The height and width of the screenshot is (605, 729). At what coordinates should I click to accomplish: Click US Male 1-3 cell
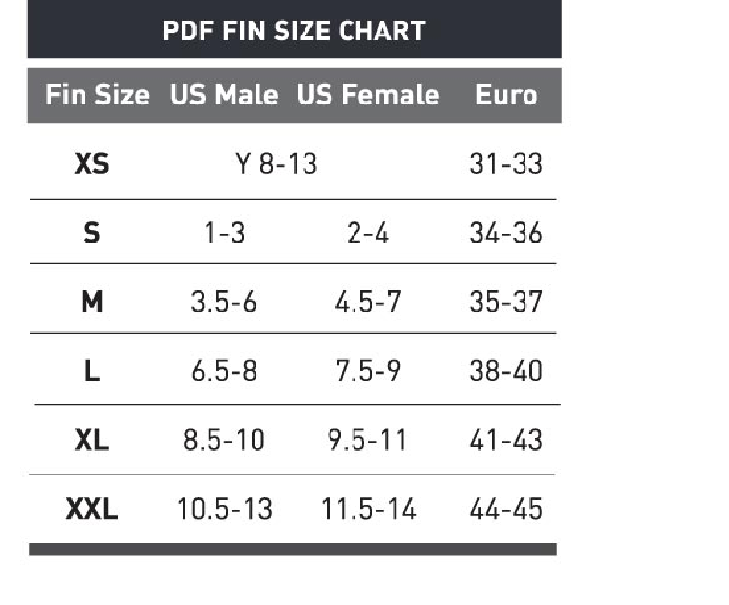(224, 233)
